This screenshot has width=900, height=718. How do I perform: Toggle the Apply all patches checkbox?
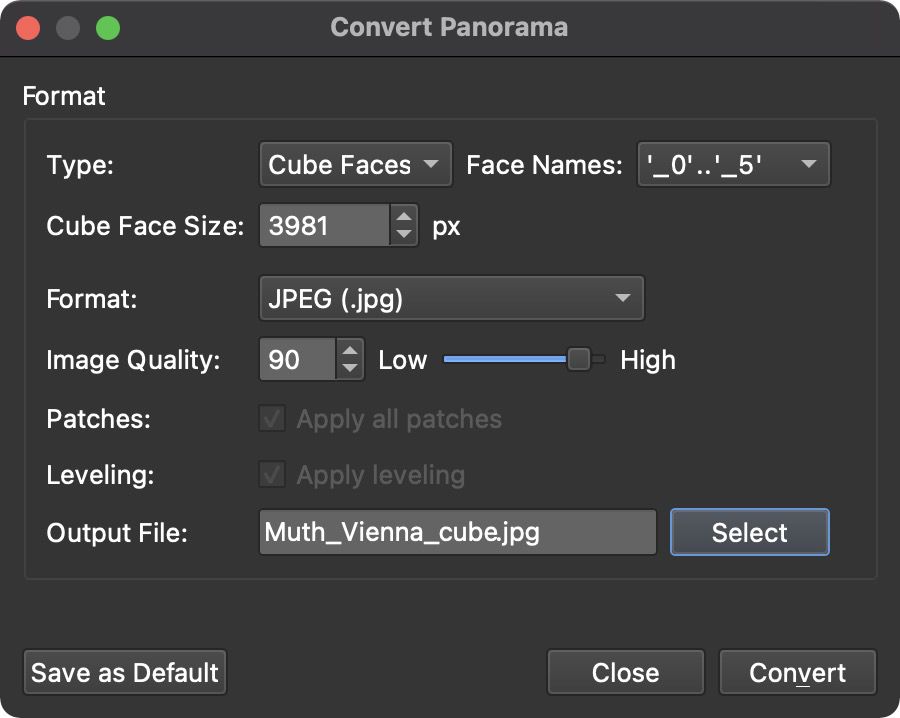tap(272, 419)
